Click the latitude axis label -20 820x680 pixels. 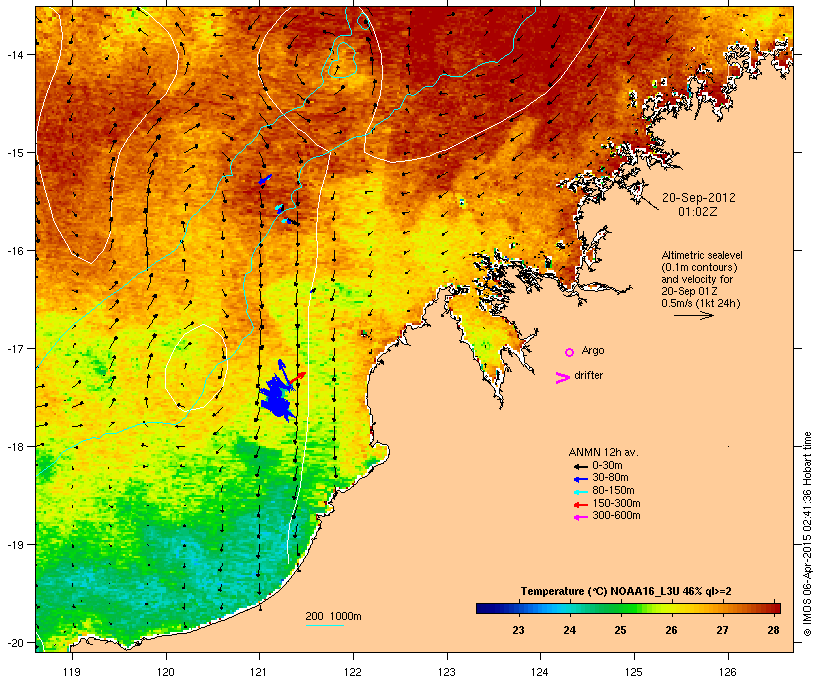click(14, 642)
